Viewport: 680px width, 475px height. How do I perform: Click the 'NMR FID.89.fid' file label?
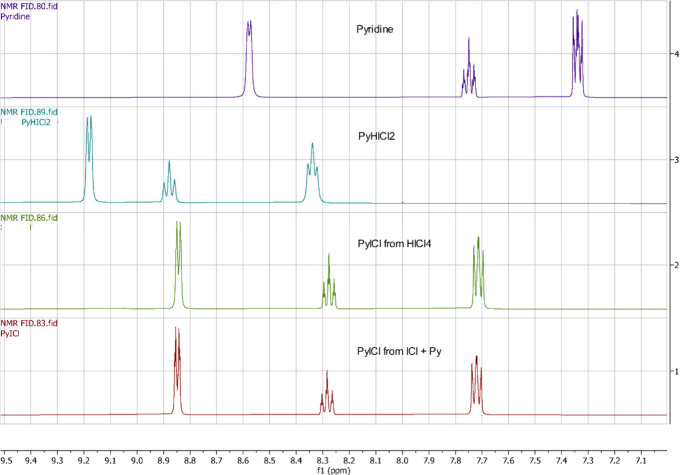coord(29,112)
